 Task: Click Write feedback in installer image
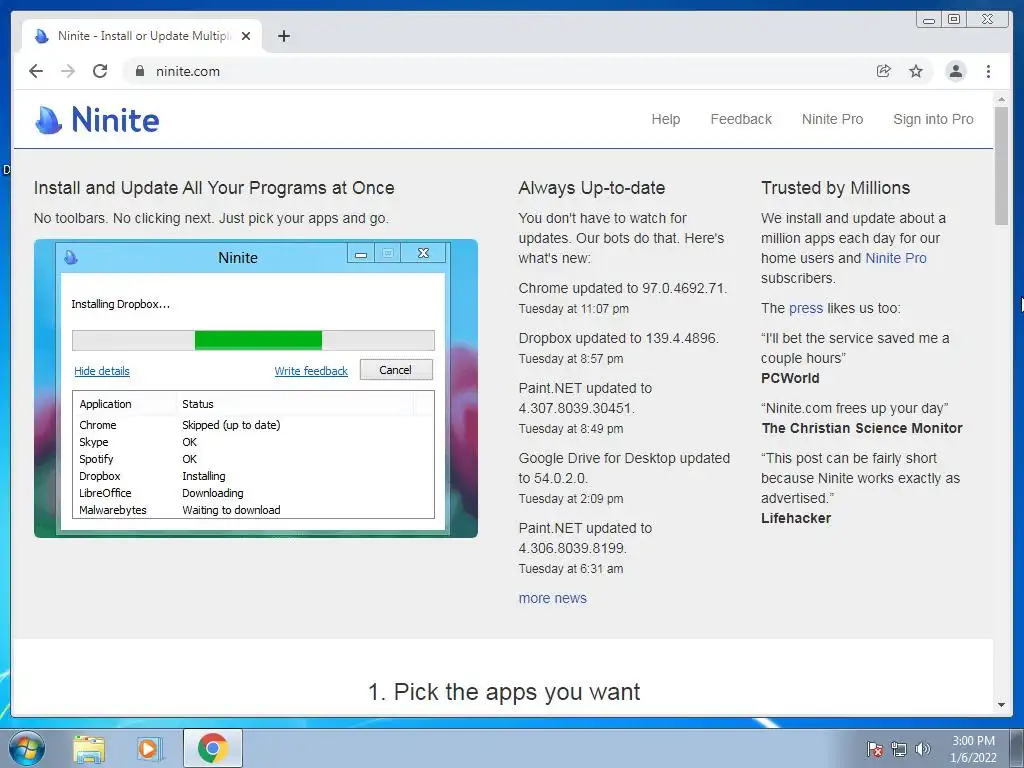[x=311, y=371]
